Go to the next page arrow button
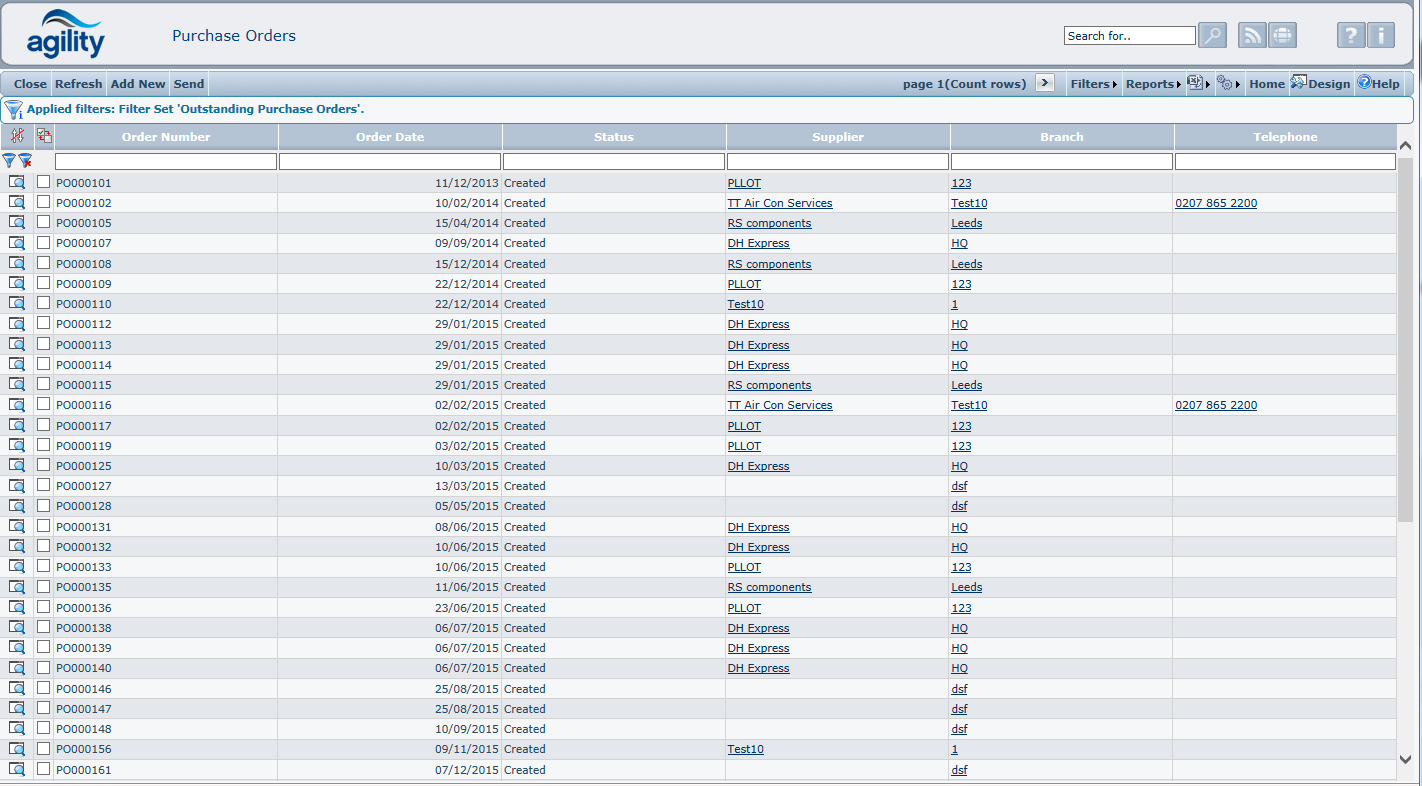Viewport: 1422px width, 786px height. pos(1044,83)
